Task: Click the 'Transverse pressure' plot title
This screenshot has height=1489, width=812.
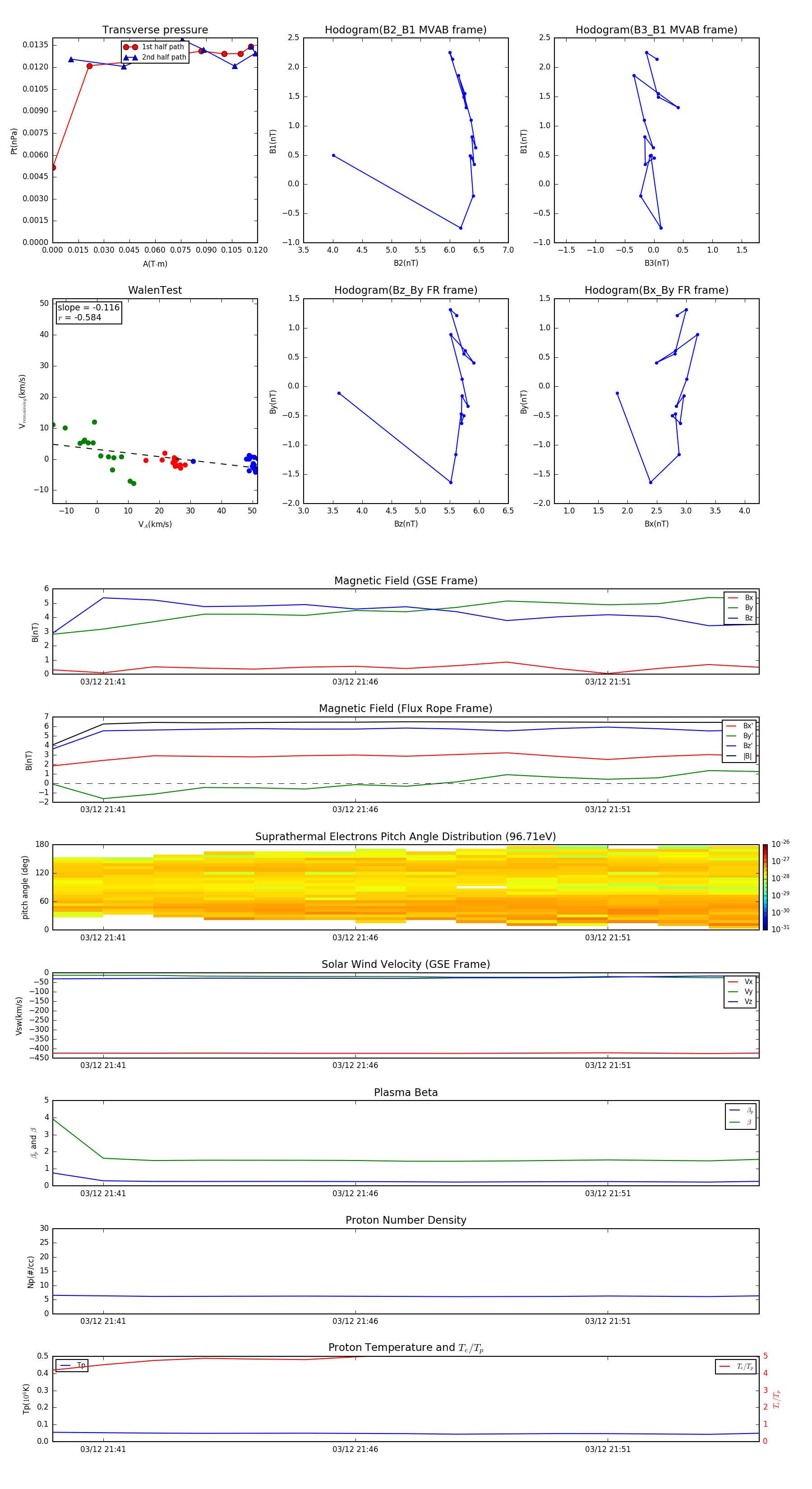Action: (155, 29)
